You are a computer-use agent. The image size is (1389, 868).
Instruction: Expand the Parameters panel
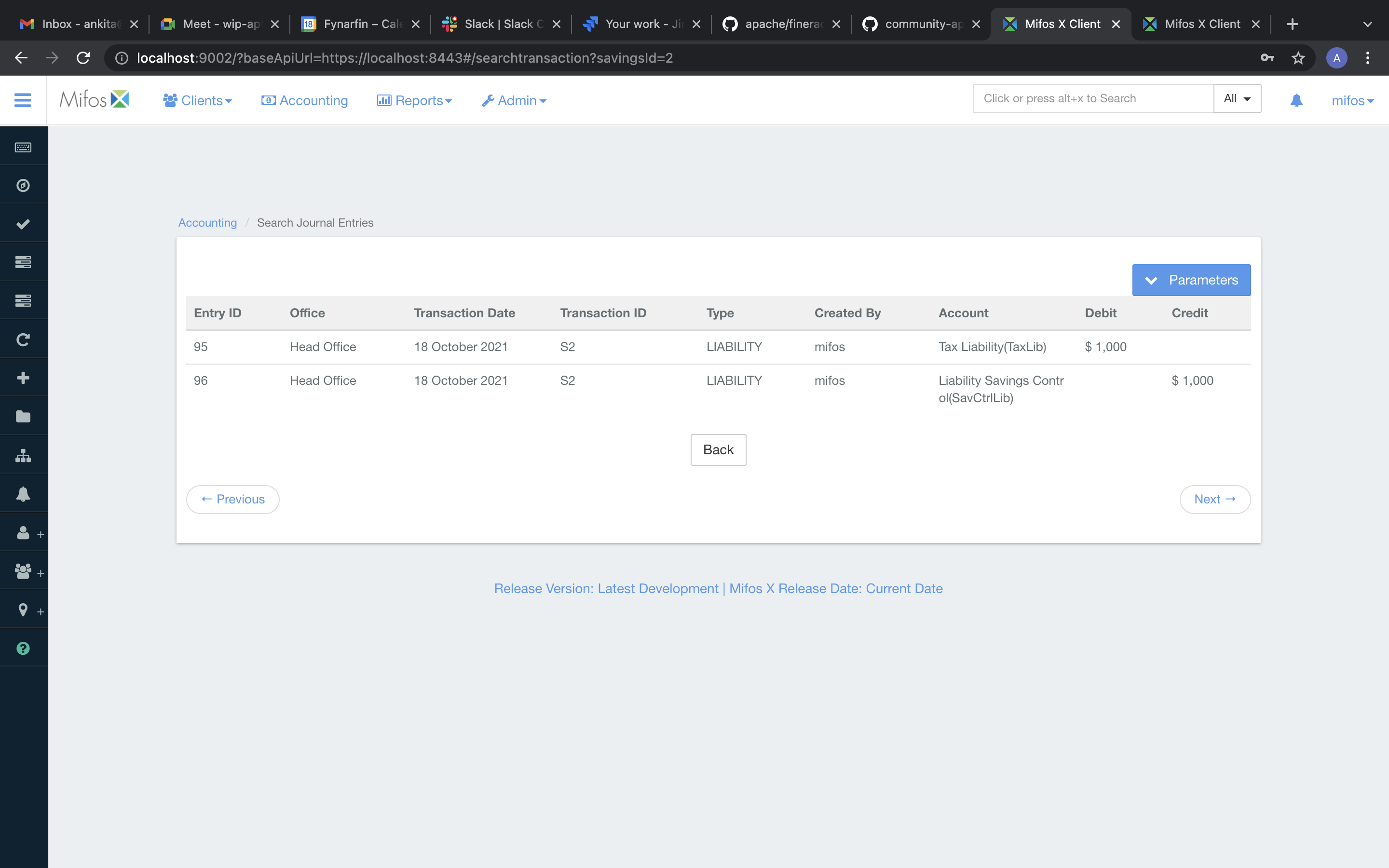tap(1191, 280)
